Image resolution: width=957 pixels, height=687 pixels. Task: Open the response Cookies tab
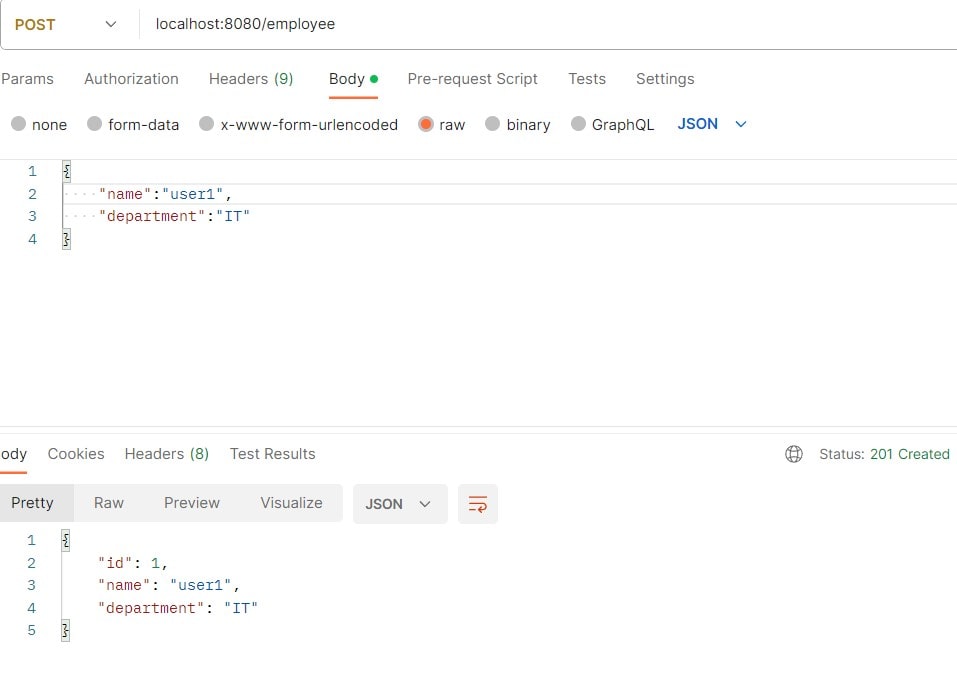[76, 454]
